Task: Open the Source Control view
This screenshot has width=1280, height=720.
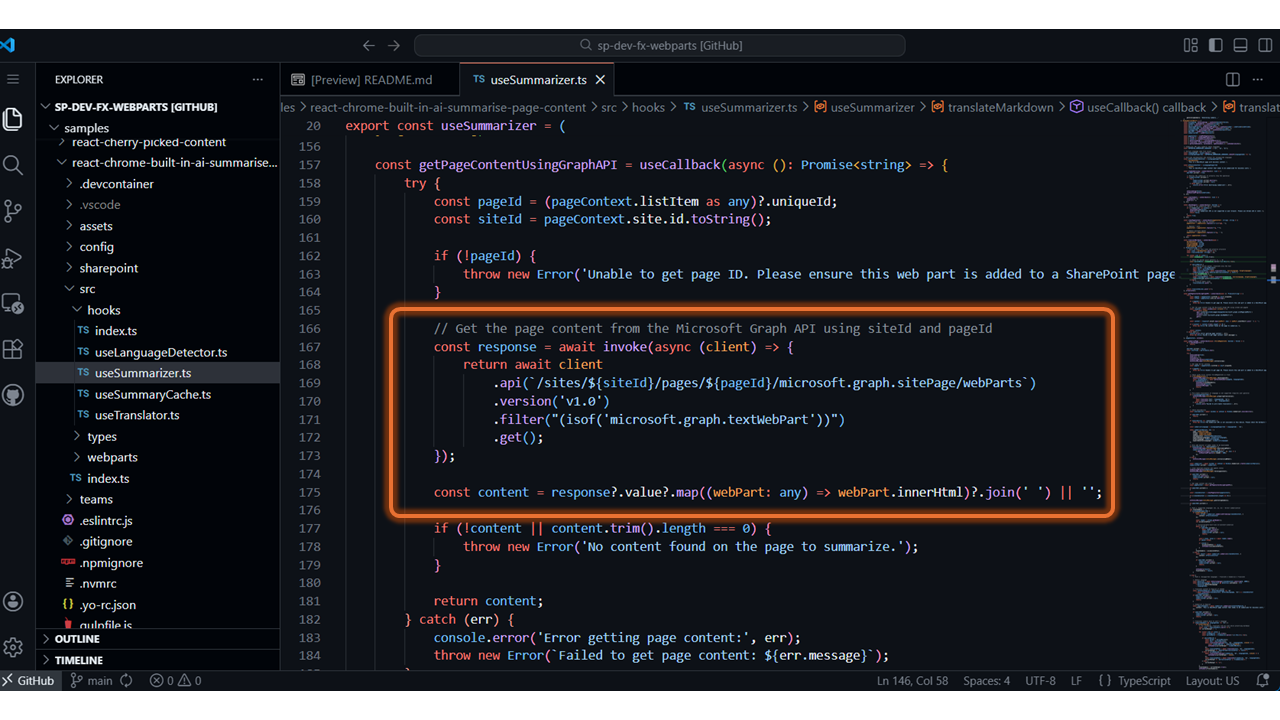Action: coord(13,211)
